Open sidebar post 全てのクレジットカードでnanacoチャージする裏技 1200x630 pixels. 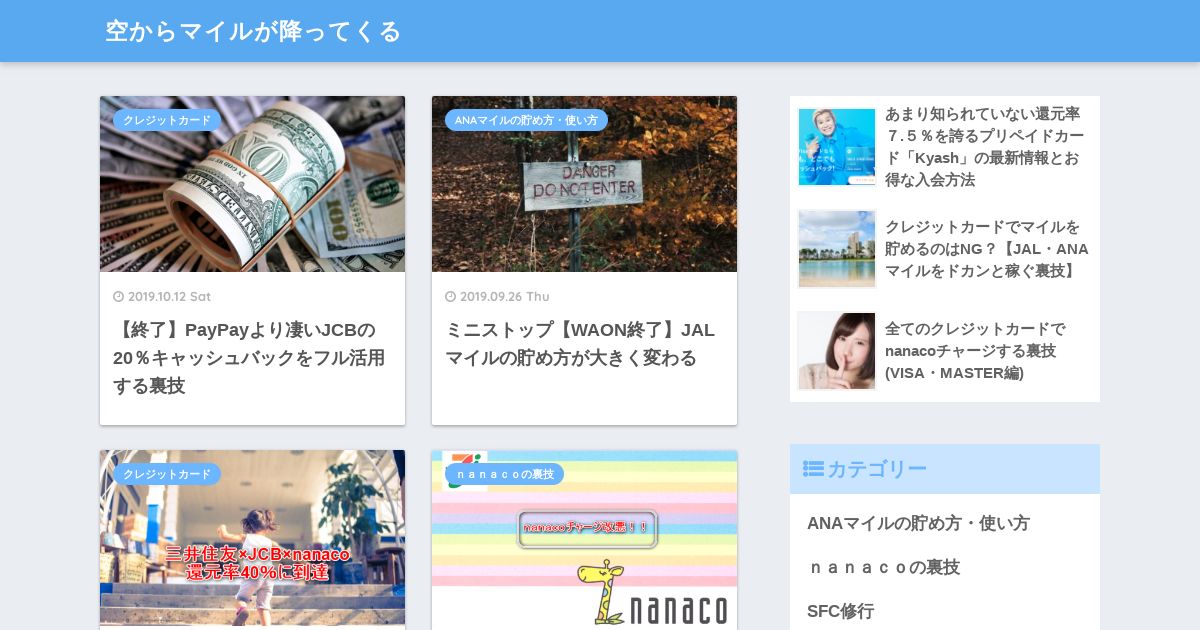(975, 351)
